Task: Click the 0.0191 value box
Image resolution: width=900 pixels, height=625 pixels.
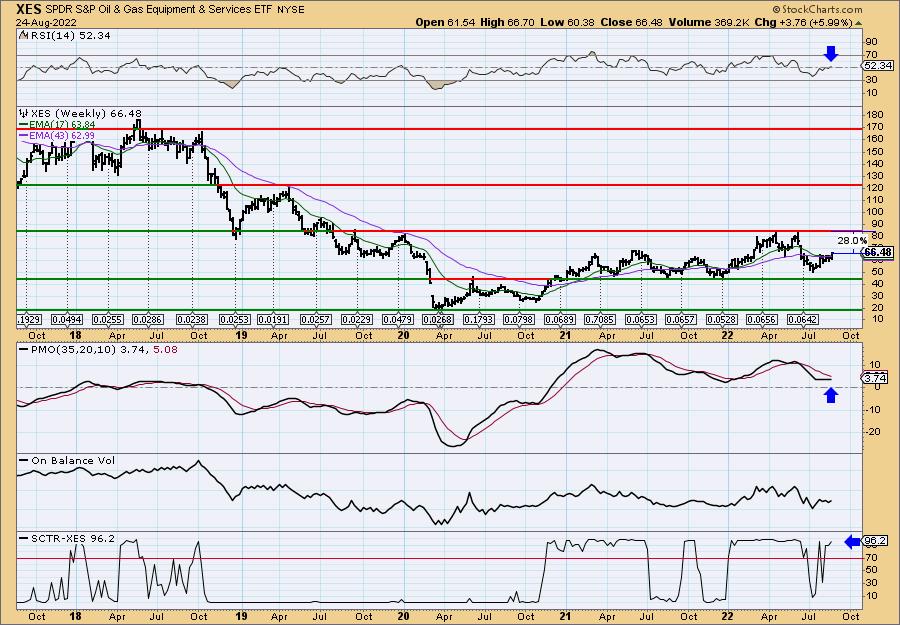Action: click(273, 319)
